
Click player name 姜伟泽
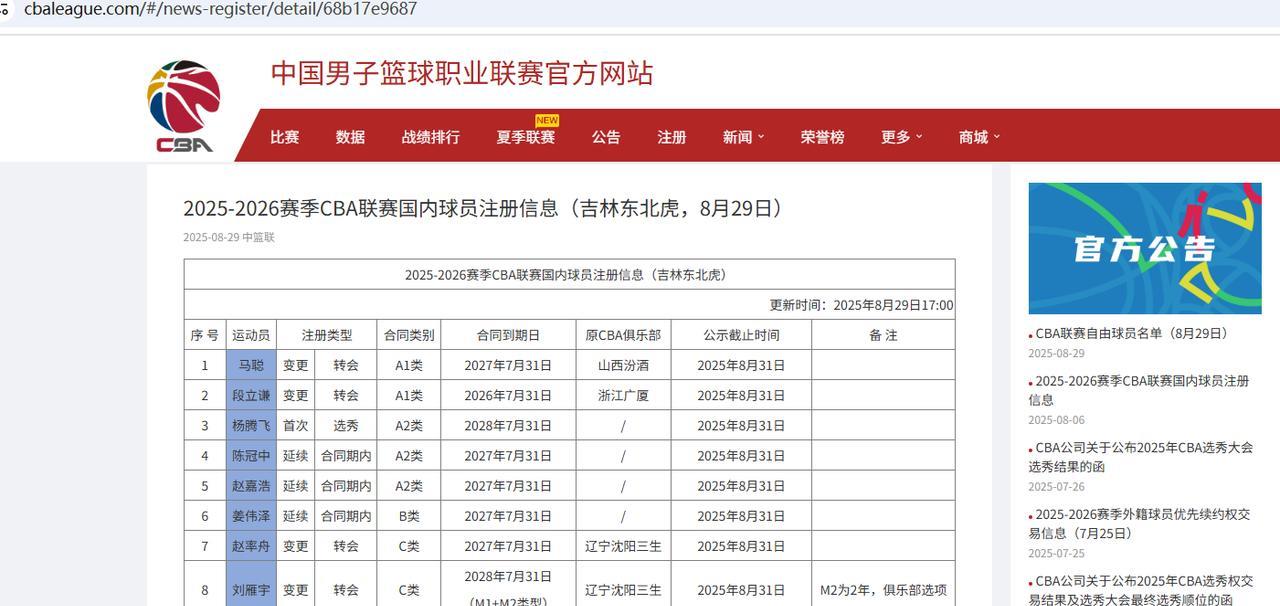pos(251,516)
